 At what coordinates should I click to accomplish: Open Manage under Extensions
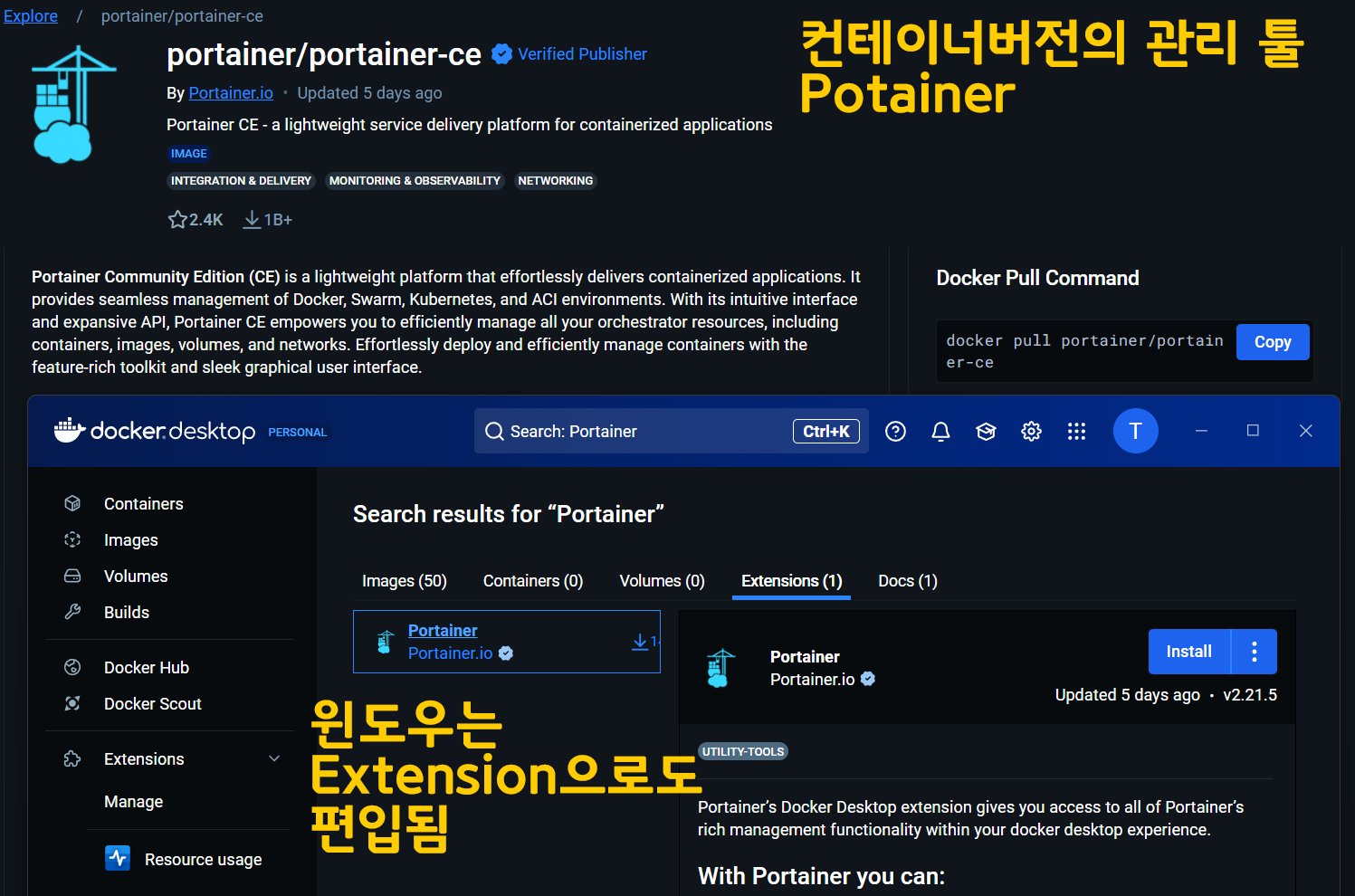(x=134, y=802)
